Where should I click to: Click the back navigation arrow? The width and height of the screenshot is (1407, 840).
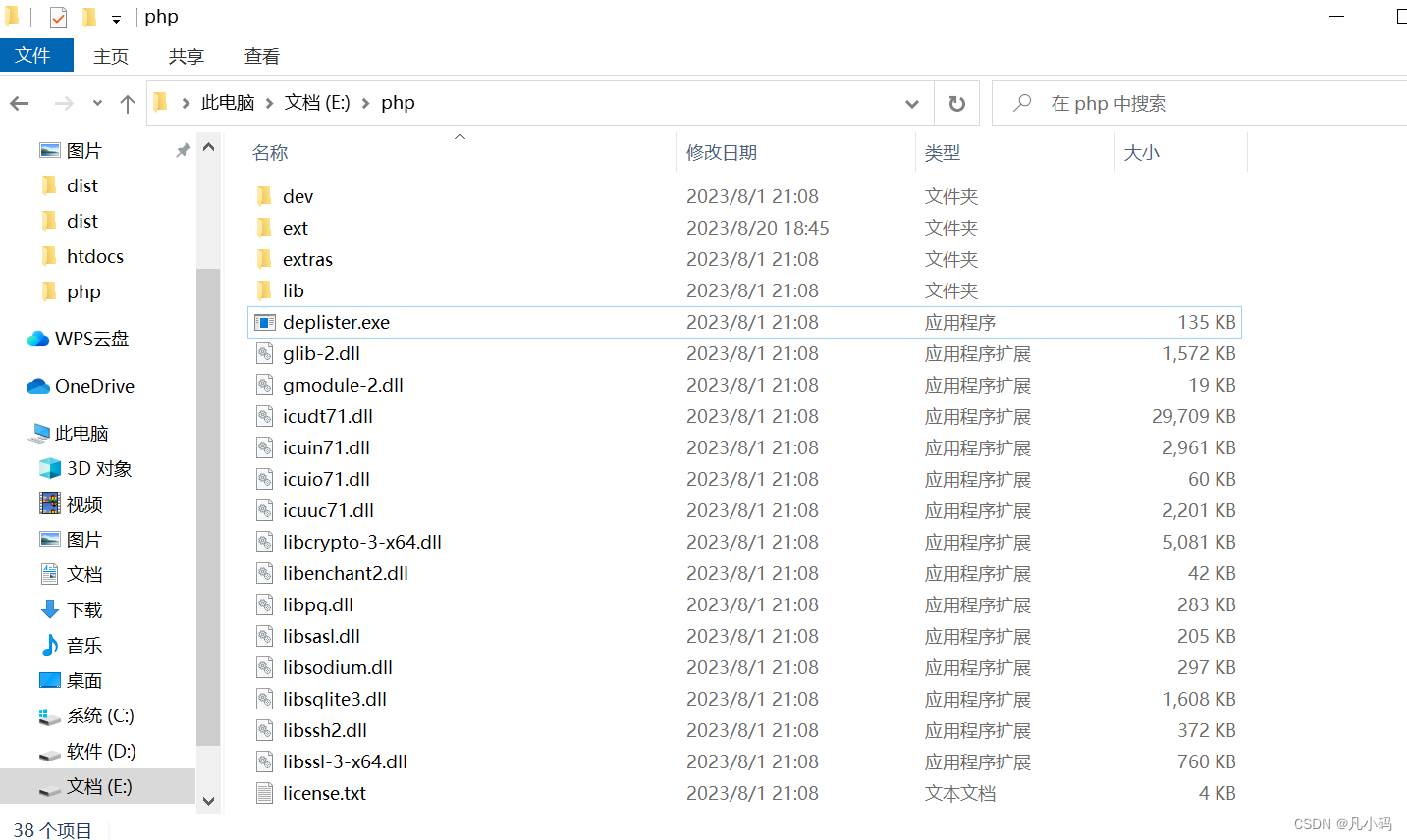pyautogui.click(x=19, y=103)
